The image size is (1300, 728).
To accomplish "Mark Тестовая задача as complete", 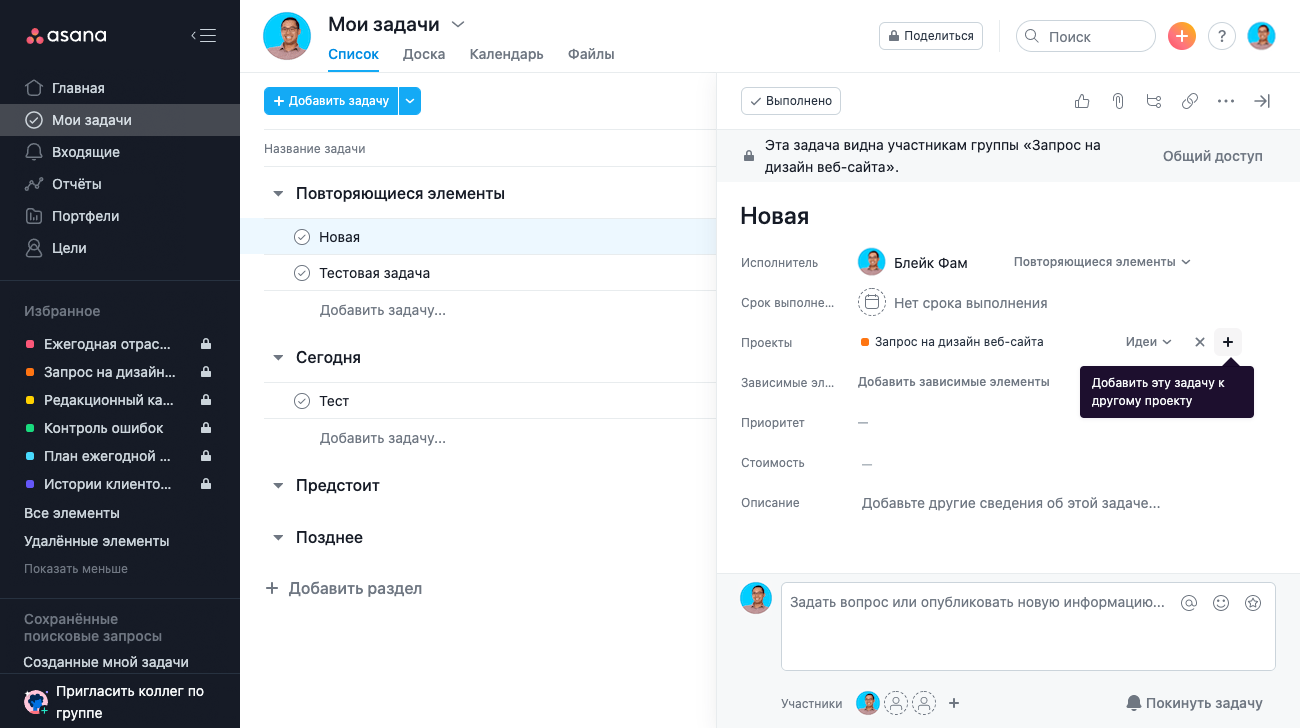I will (x=302, y=273).
